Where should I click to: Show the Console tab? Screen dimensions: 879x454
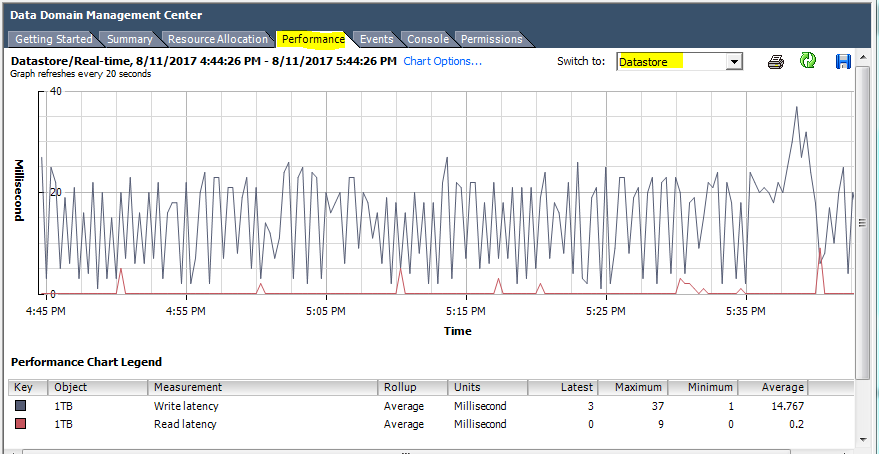pyautogui.click(x=427, y=39)
